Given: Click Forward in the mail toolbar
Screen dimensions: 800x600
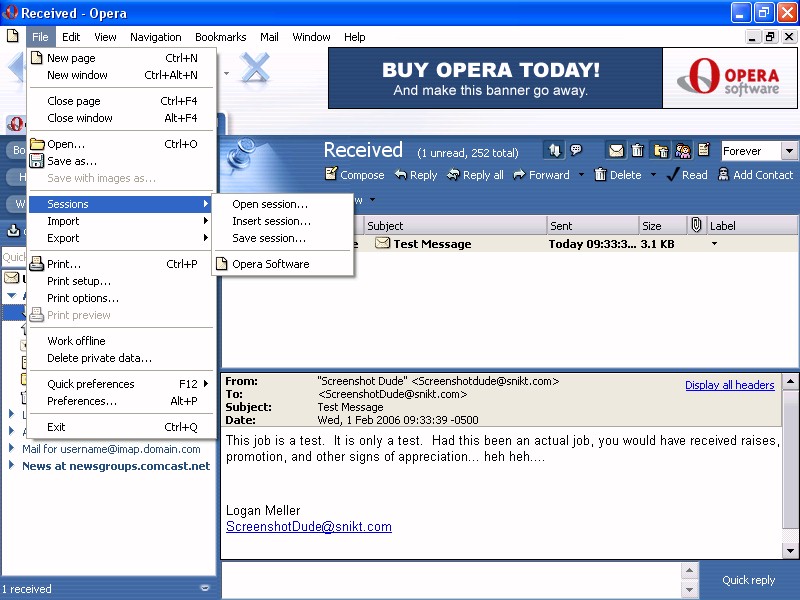Looking at the screenshot, I should [x=541, y=175].
